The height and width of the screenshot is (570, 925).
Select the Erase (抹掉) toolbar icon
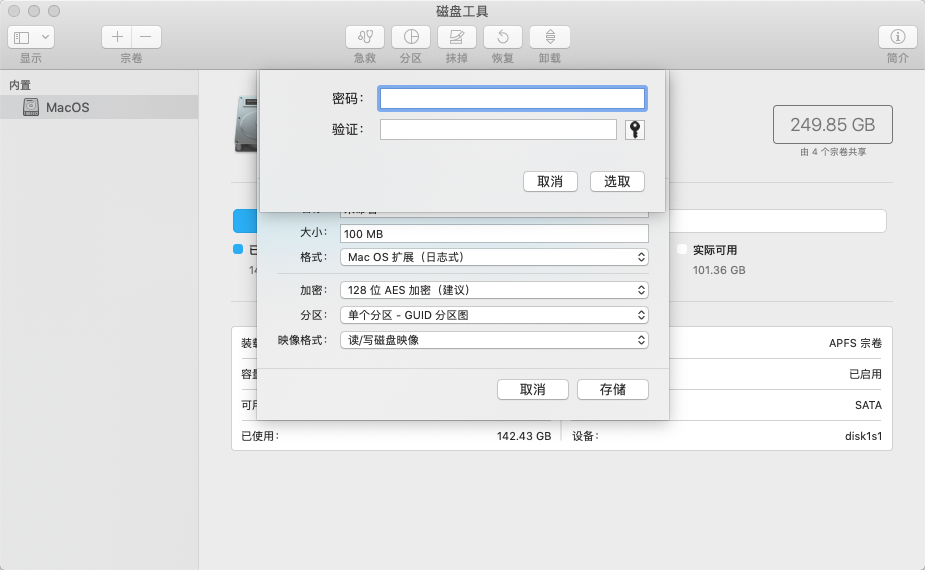point(457,37)
